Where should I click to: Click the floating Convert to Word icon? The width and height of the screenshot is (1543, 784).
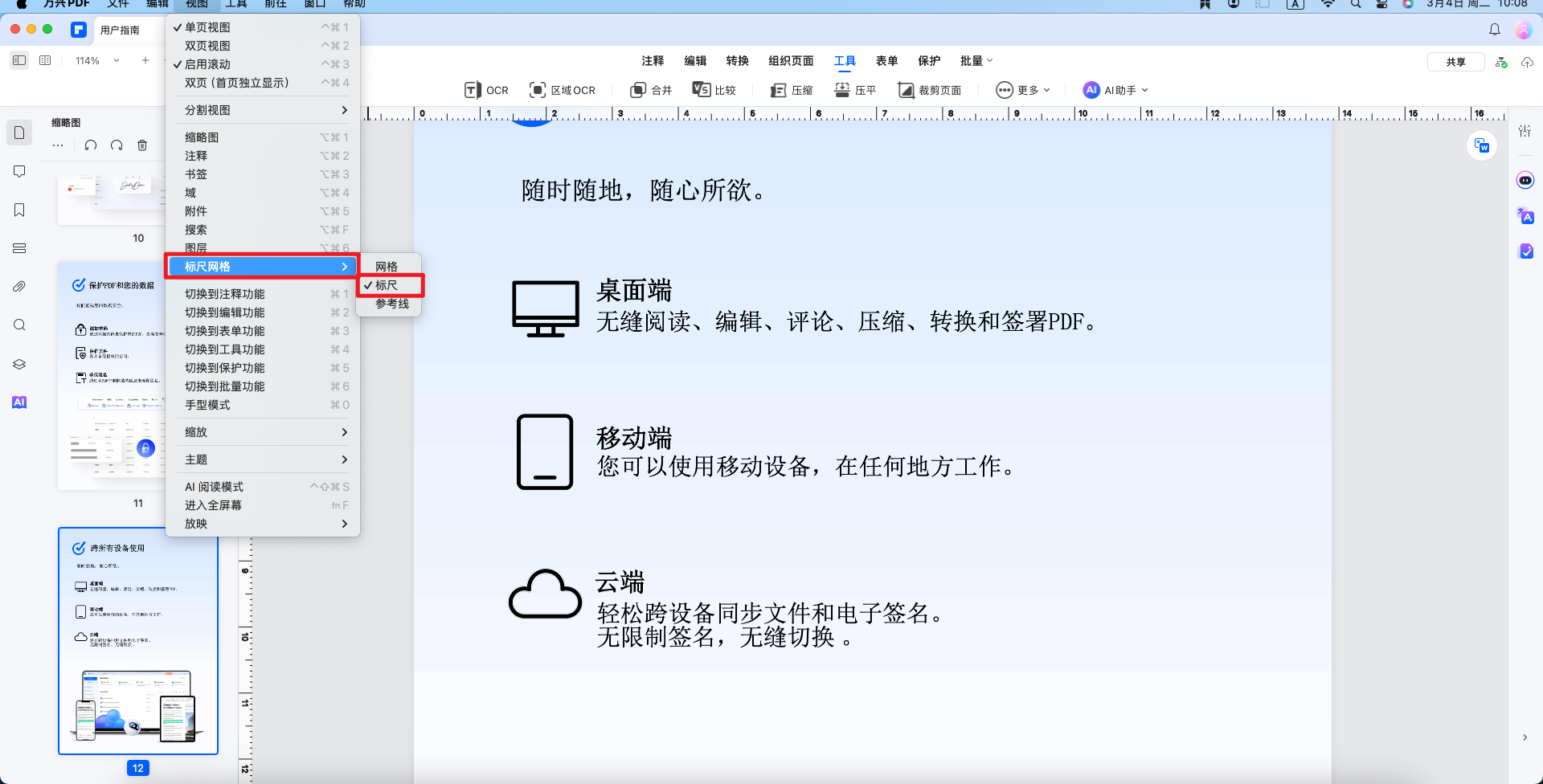click(1482, 145)
